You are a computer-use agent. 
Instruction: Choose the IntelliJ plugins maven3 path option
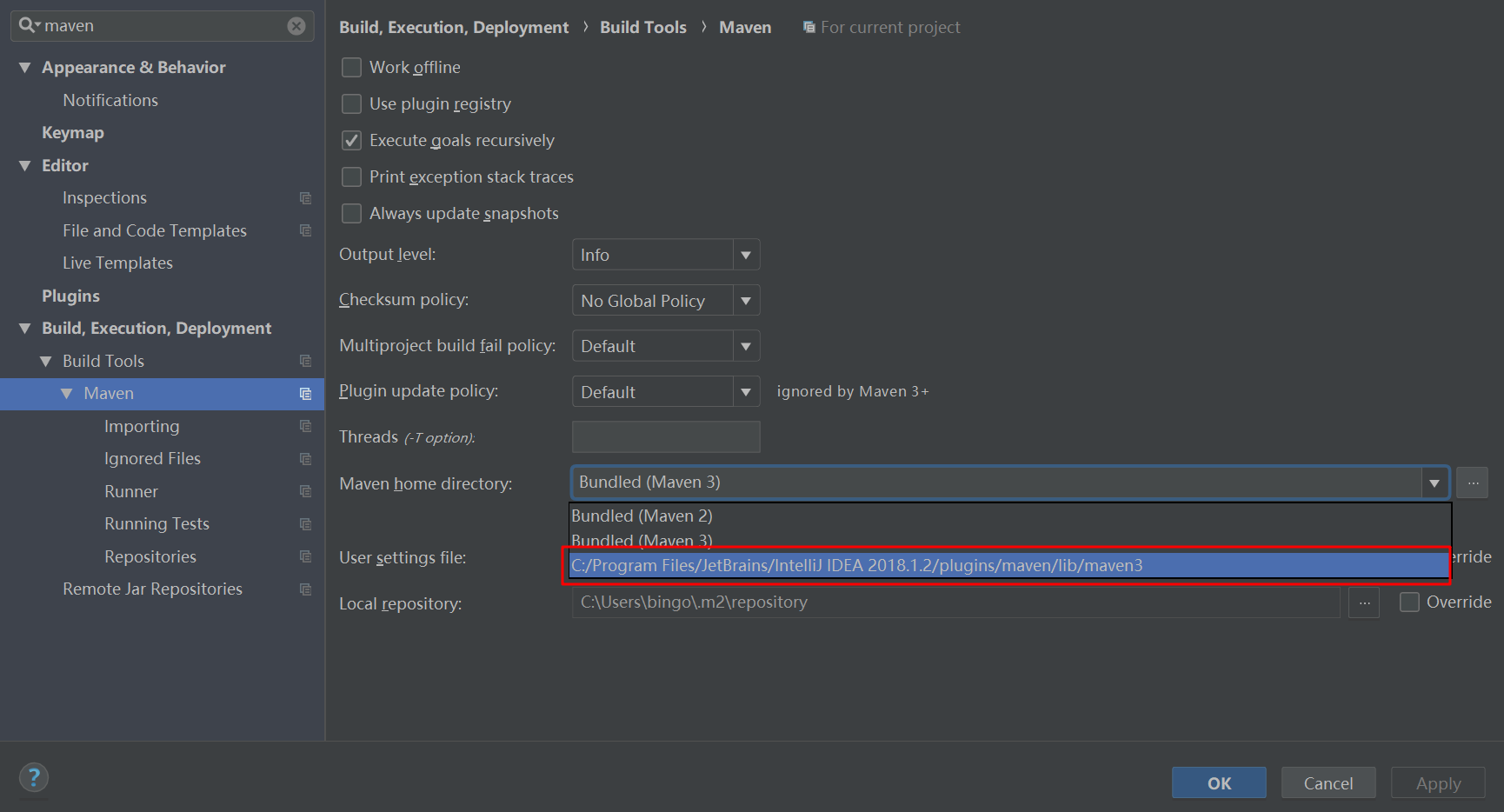[x=1010, y=565]
